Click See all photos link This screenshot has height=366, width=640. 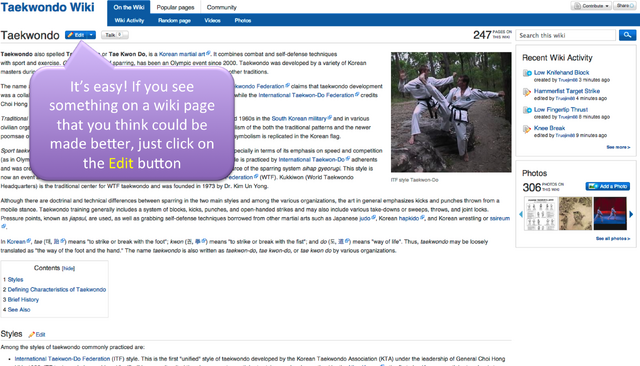pyautogui.click(x=613, y=239)
